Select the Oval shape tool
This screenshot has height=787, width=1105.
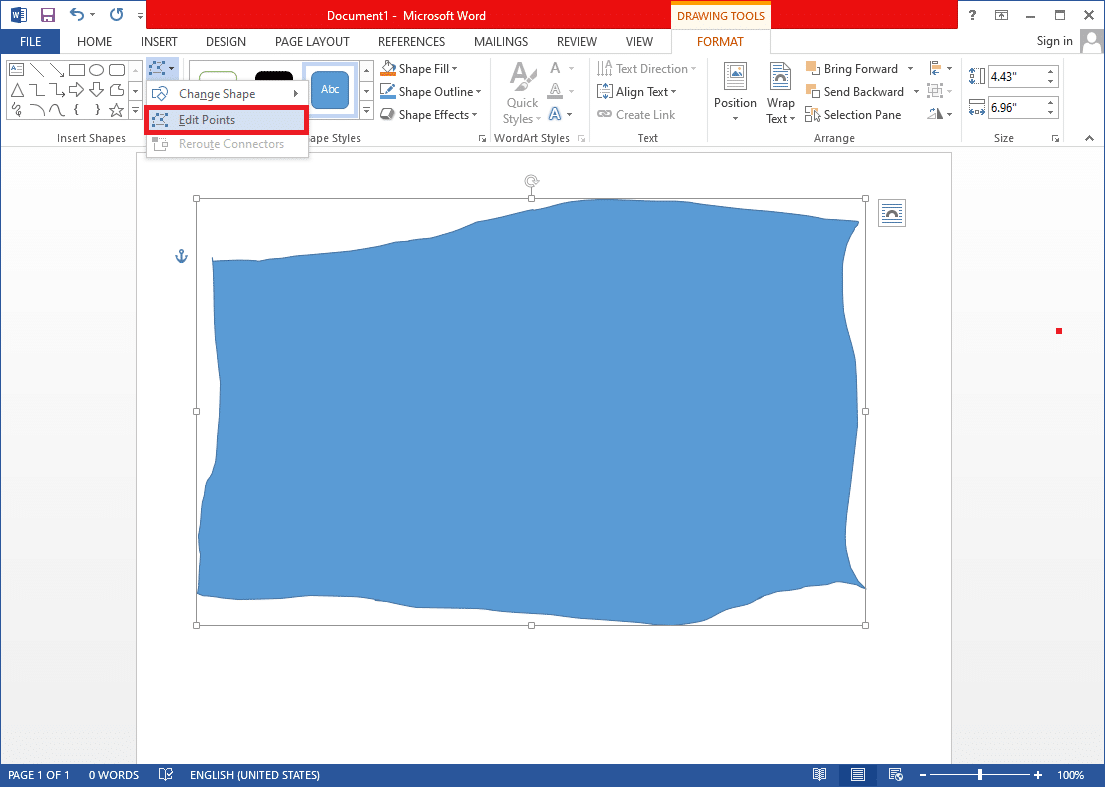(x=97, y=69)
